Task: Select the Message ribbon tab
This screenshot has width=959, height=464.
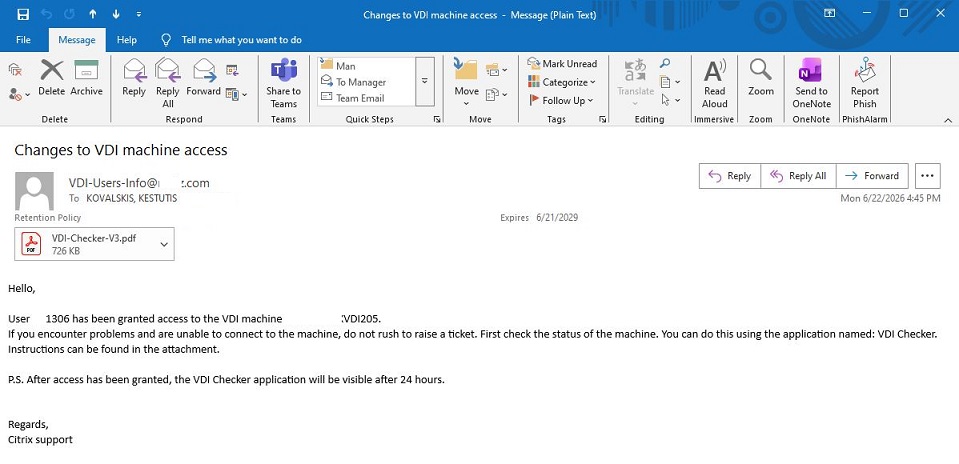Action: [x=76, y=40]
